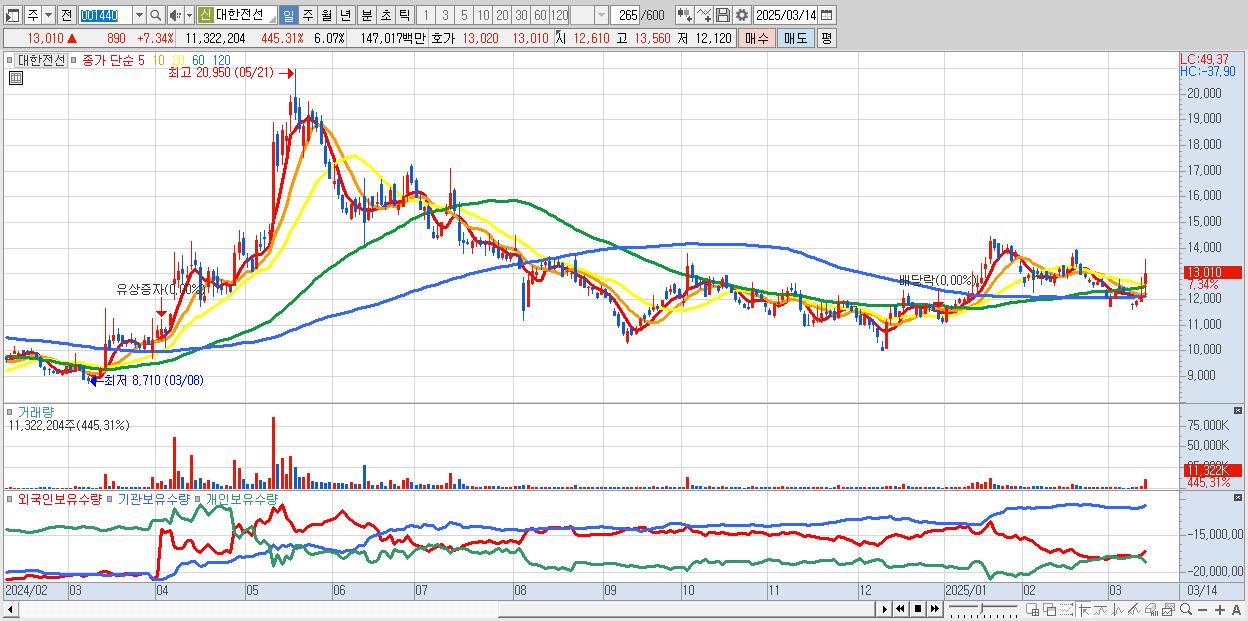The width and height of the screenshot is (1248, 621).
Task: Click the wave pattern analysis icon at bottom
Action: pos(1118,609)
